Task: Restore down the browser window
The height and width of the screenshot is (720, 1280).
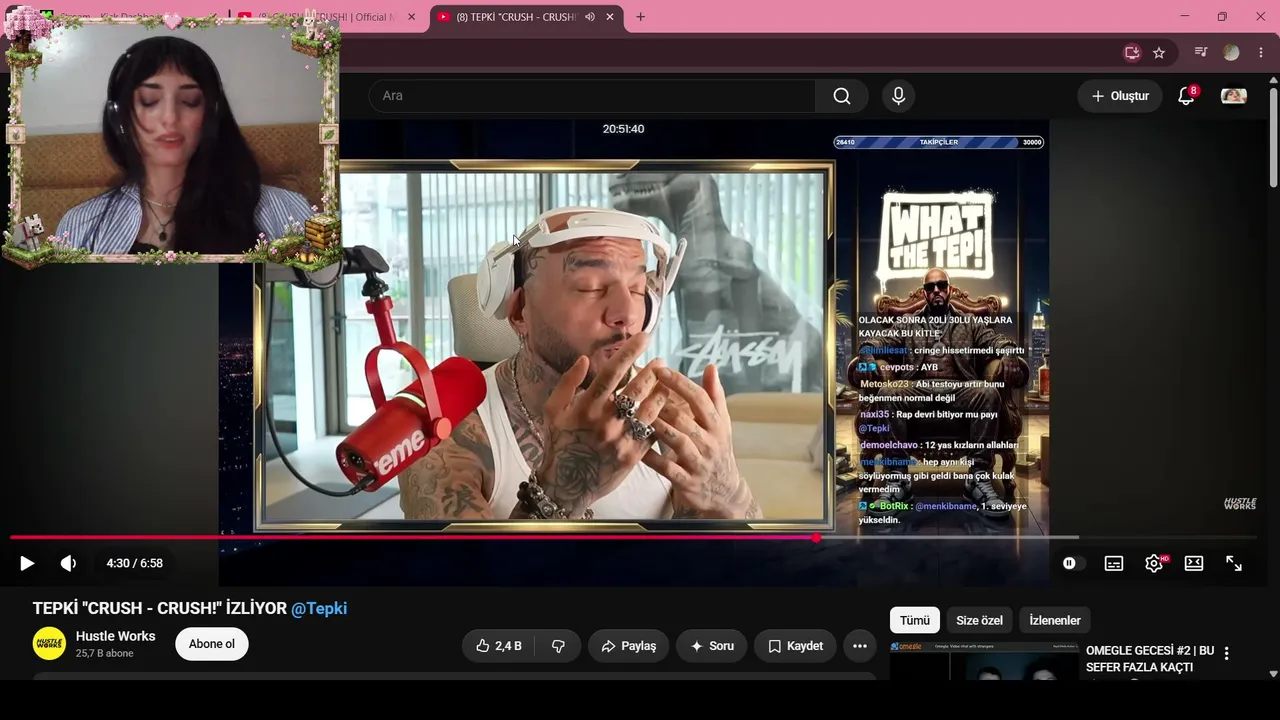Action: (x=1222, y=17)
